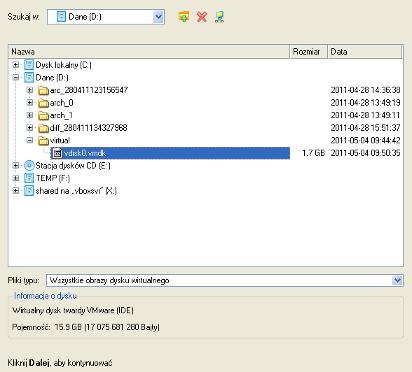The height and width of the screenshot is (372, 412).
Task: Click the 1.7 GB size value
Action: 313,153
